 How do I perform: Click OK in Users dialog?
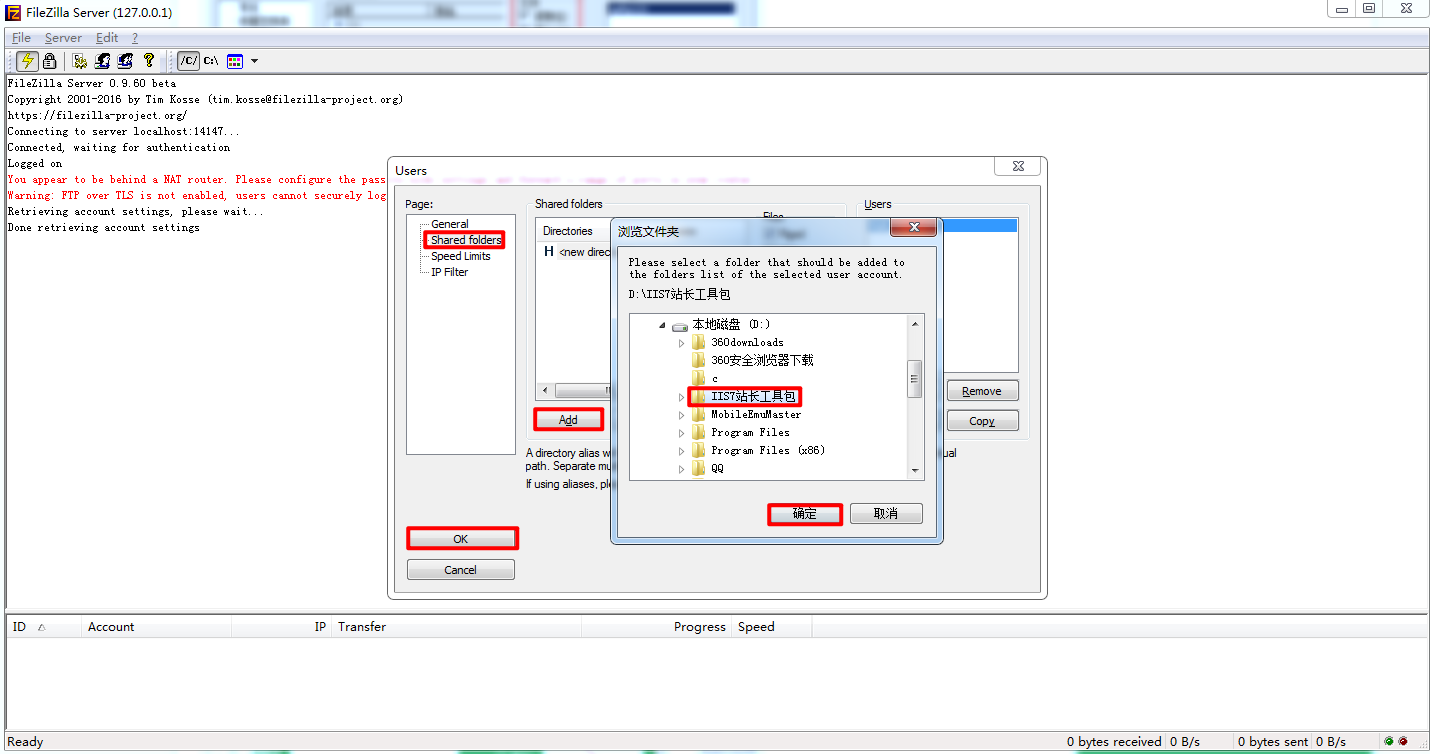coord(461,538)
